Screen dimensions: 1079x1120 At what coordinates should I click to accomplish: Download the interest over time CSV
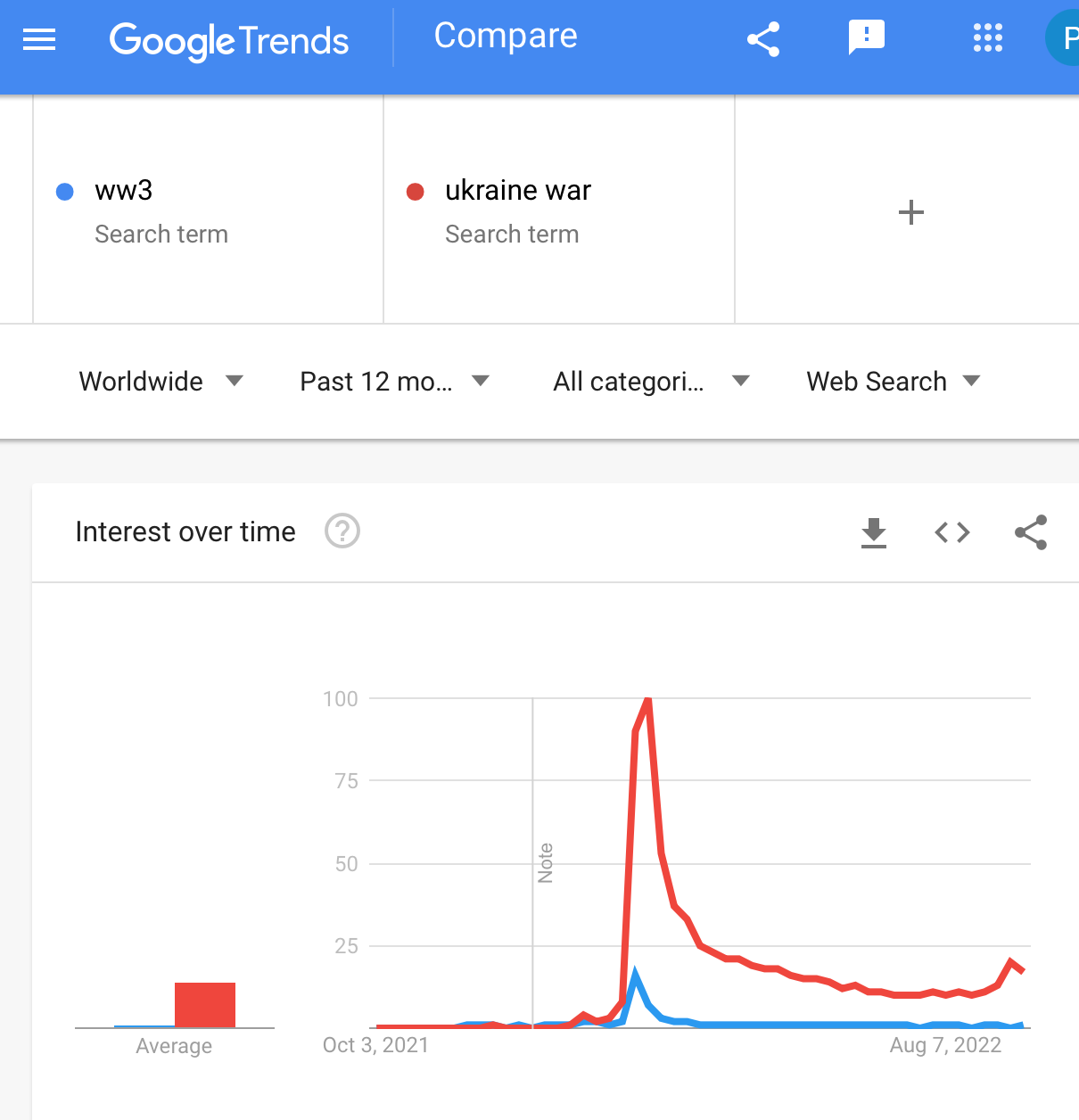point(874,532)
